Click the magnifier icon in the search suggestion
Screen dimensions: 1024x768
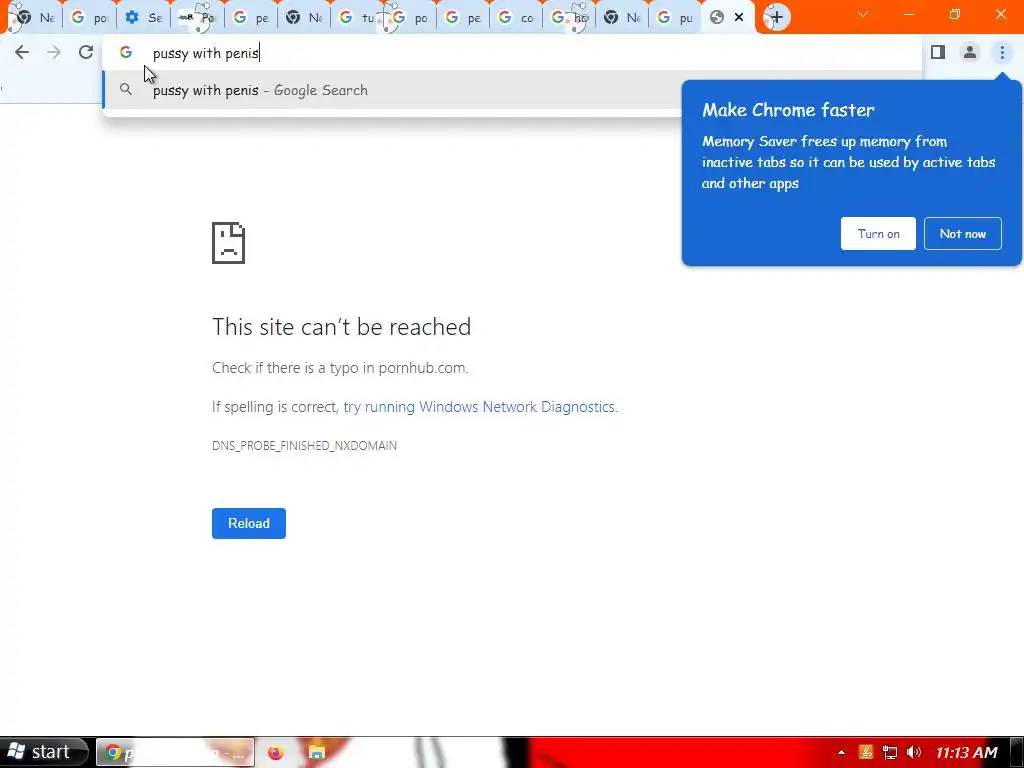(126, 89)
